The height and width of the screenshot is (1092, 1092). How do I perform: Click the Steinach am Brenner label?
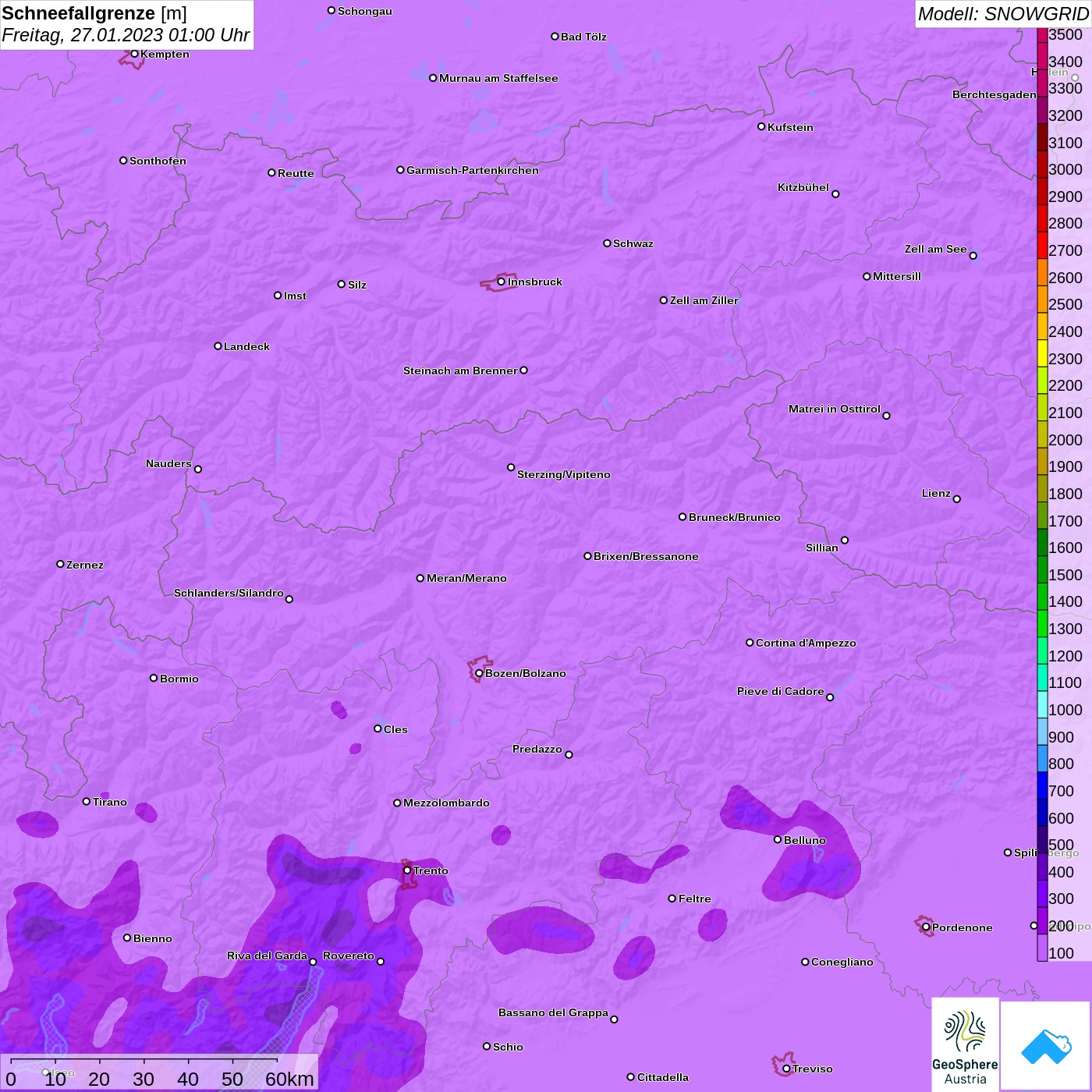460,370
